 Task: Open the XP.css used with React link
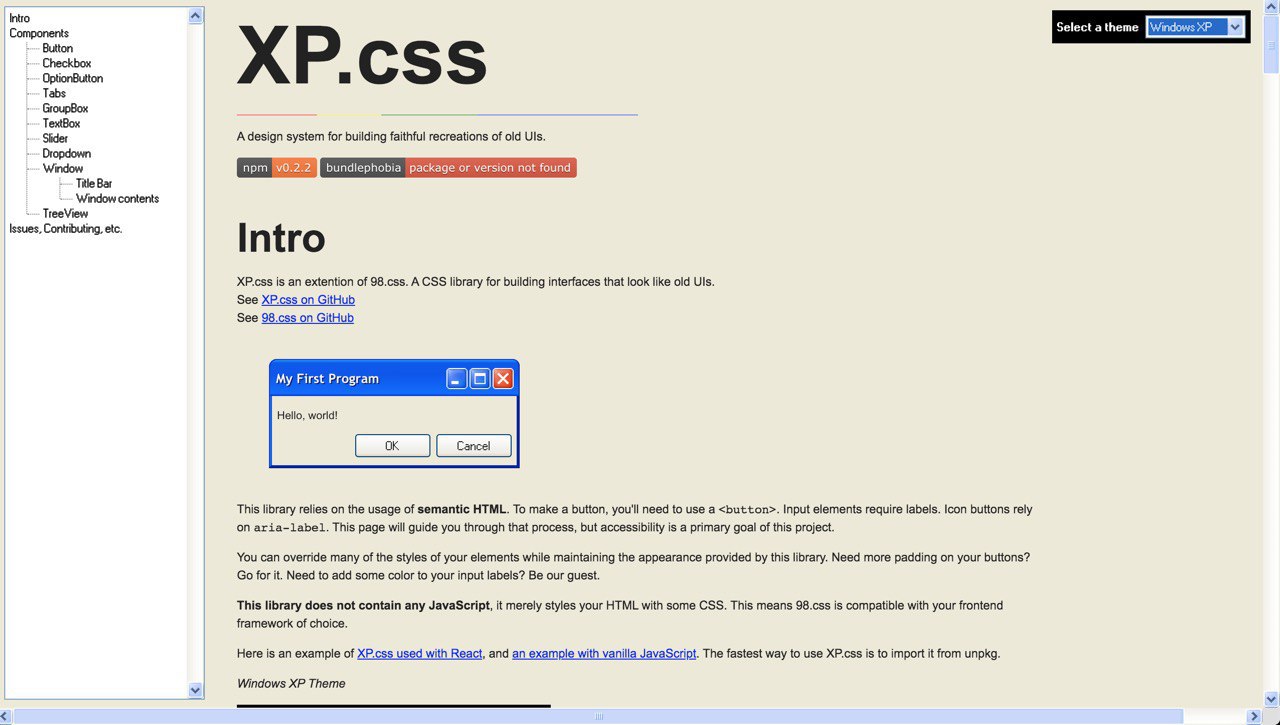420,654
